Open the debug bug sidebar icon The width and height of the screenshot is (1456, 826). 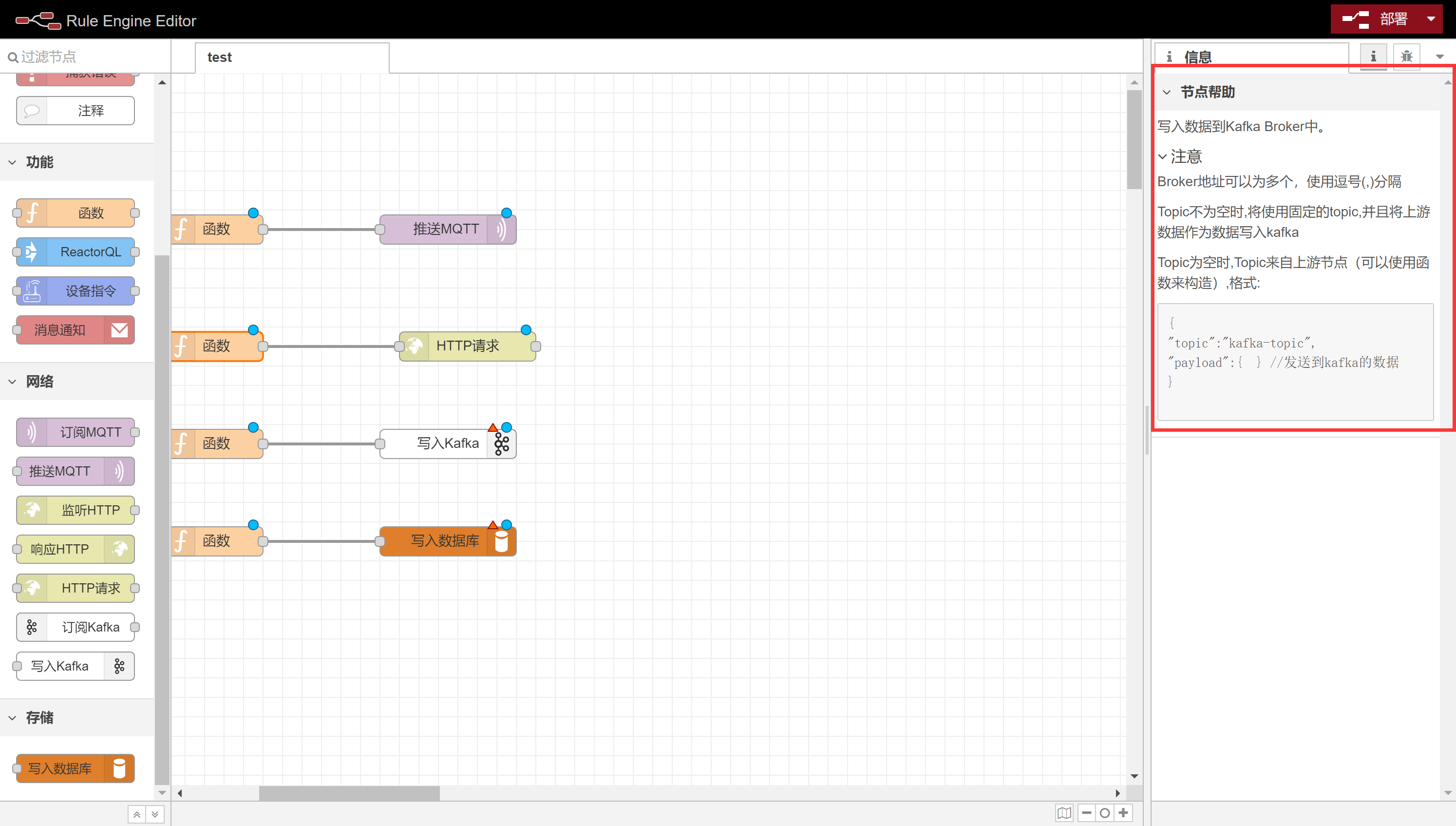click(x=1407, y=56)
